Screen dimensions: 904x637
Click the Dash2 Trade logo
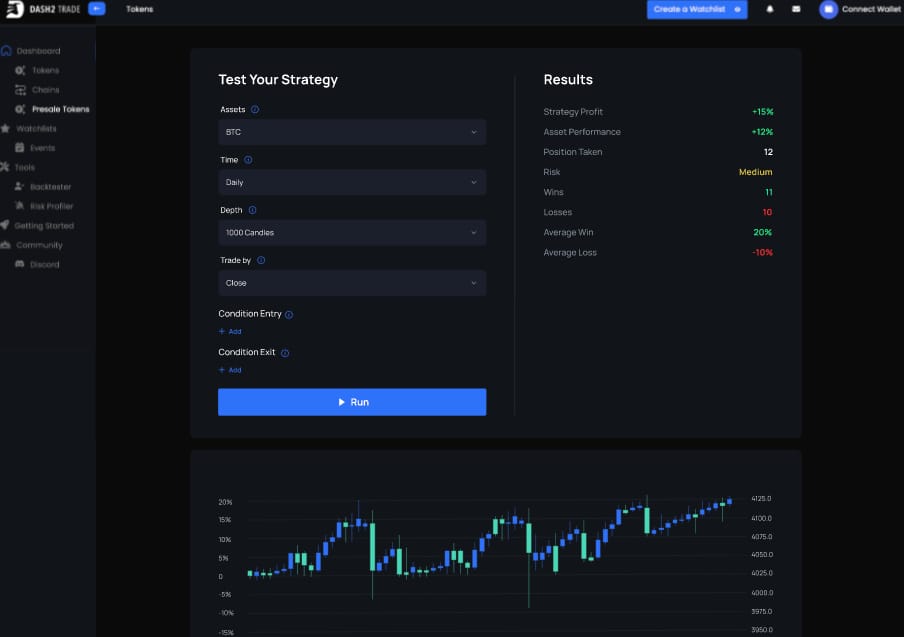coord(43,9)
